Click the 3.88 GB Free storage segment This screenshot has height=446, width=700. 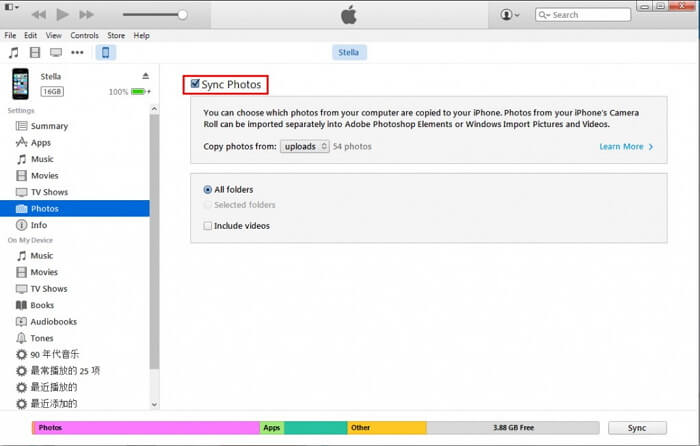click(513, 428)
